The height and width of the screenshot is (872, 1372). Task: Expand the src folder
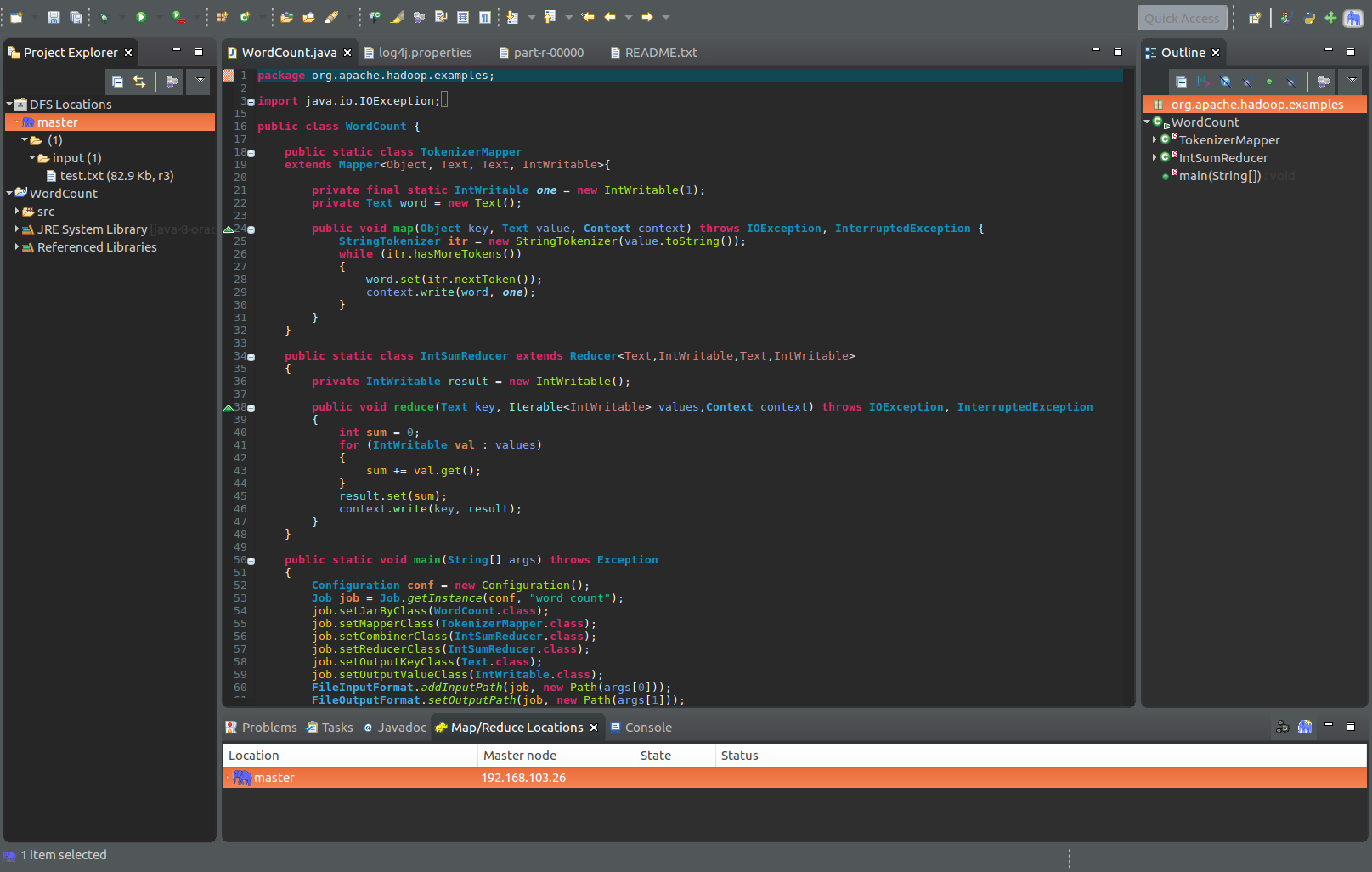click(17, 212)
